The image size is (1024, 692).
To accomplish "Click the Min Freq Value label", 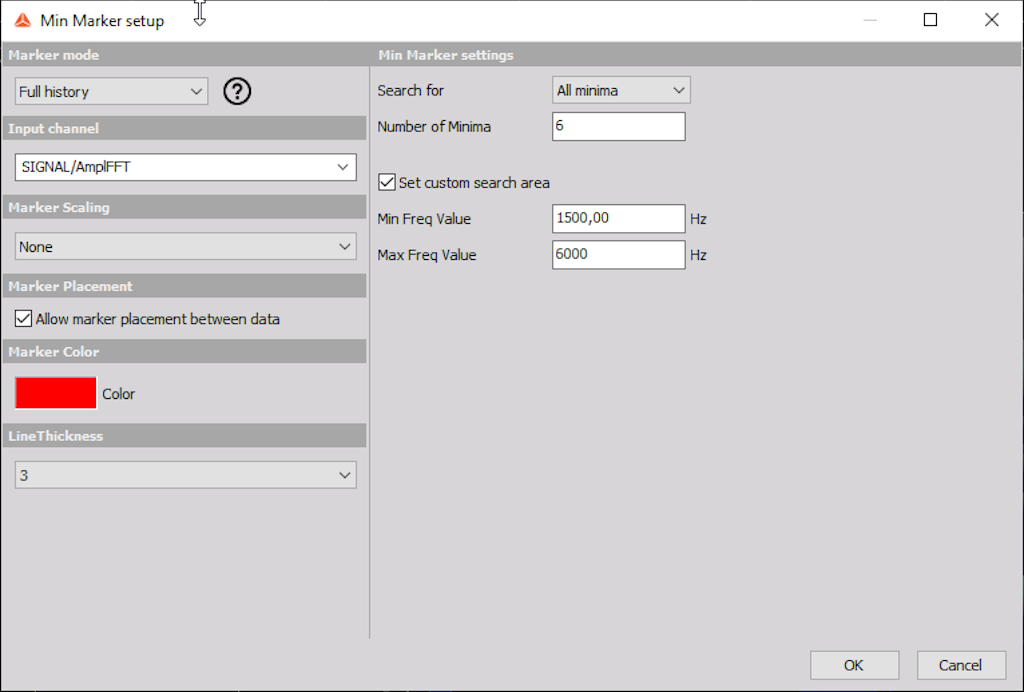I will point(424,219).
